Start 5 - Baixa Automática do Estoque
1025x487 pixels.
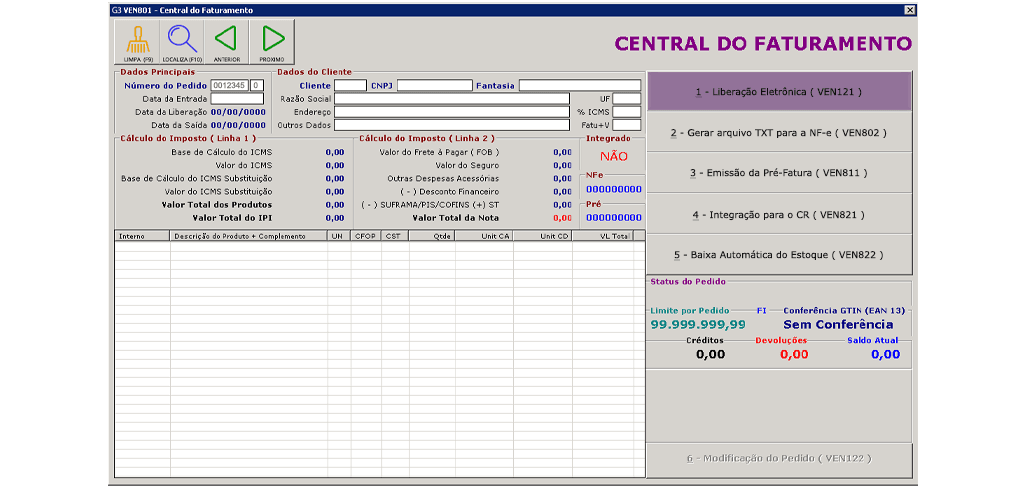[x=779, y=254]
